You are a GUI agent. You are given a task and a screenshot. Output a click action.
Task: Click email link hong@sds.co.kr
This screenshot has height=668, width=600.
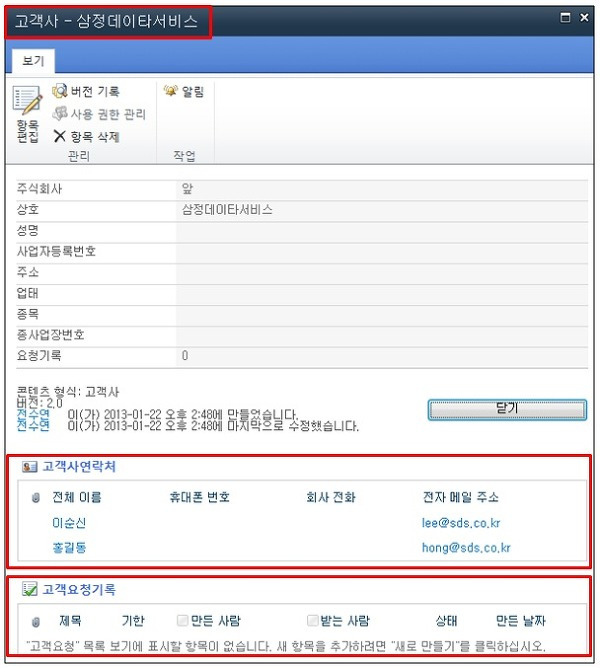[x=466, y=547]
